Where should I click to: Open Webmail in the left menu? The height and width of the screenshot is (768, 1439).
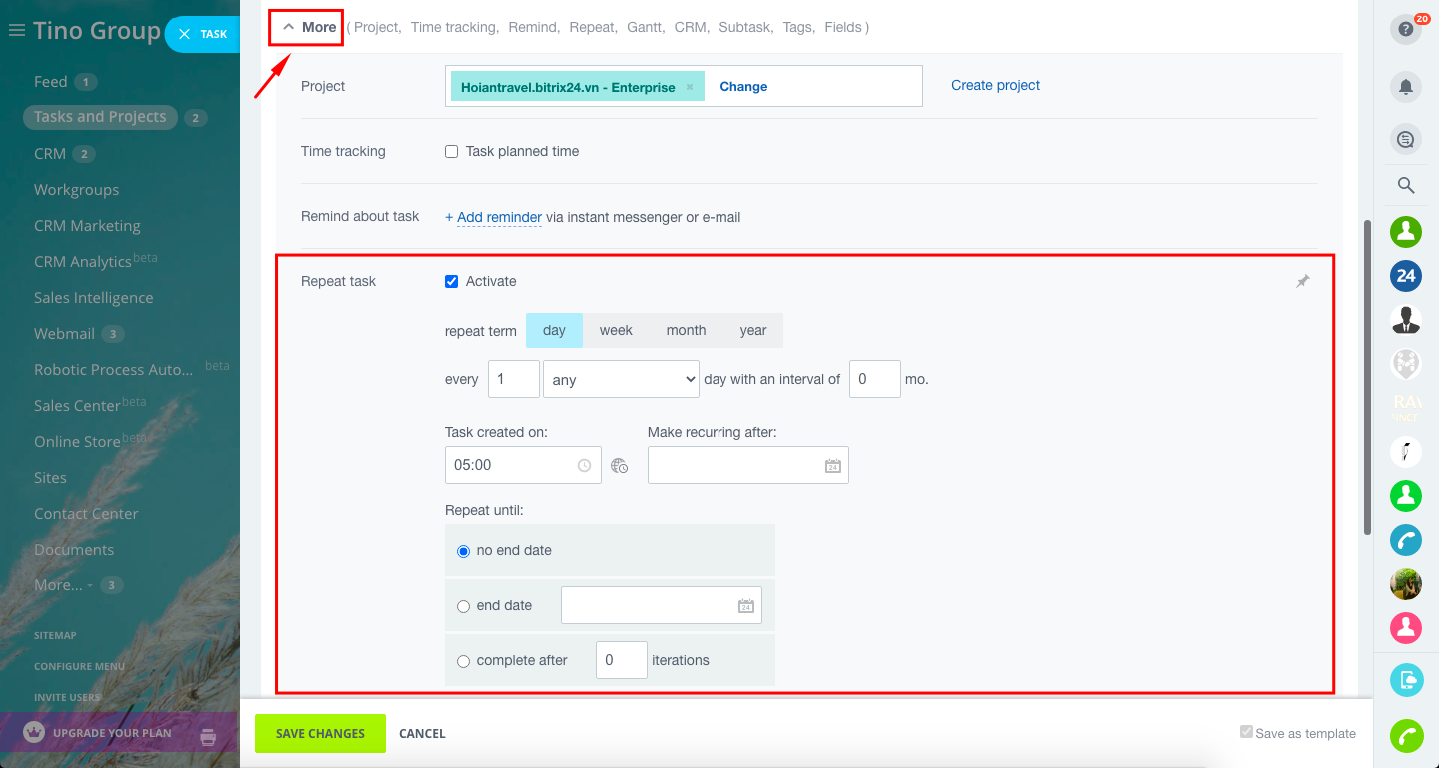pyautogui.click(x=64, y=334)
